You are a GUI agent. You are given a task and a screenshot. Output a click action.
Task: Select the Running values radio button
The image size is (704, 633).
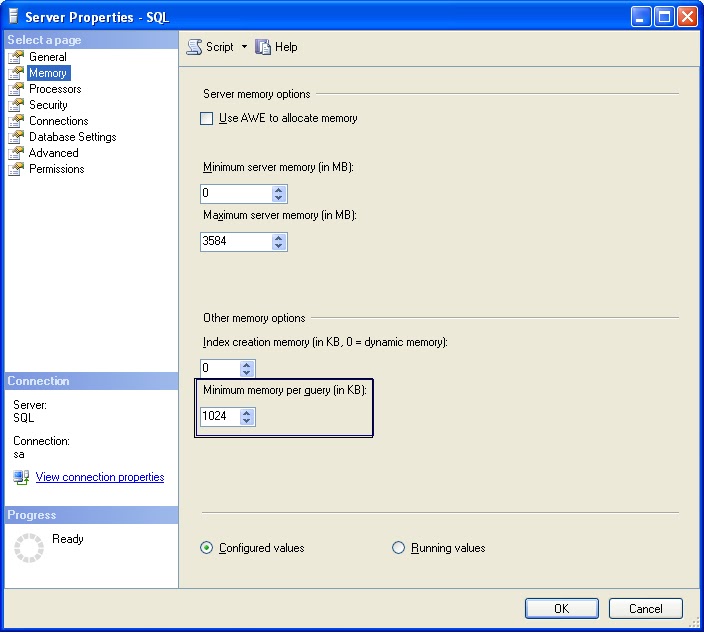click(398, 548)
